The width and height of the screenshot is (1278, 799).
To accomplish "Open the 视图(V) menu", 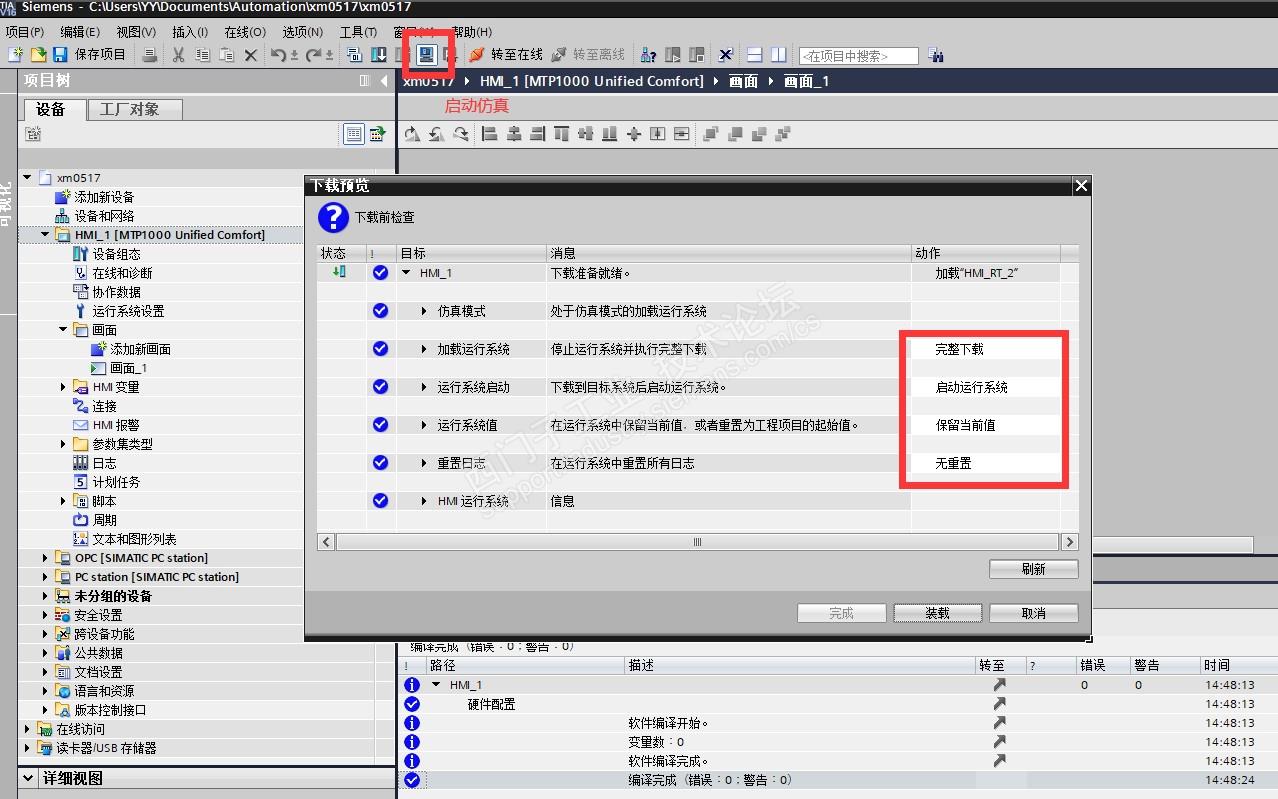I will point(136,32).
